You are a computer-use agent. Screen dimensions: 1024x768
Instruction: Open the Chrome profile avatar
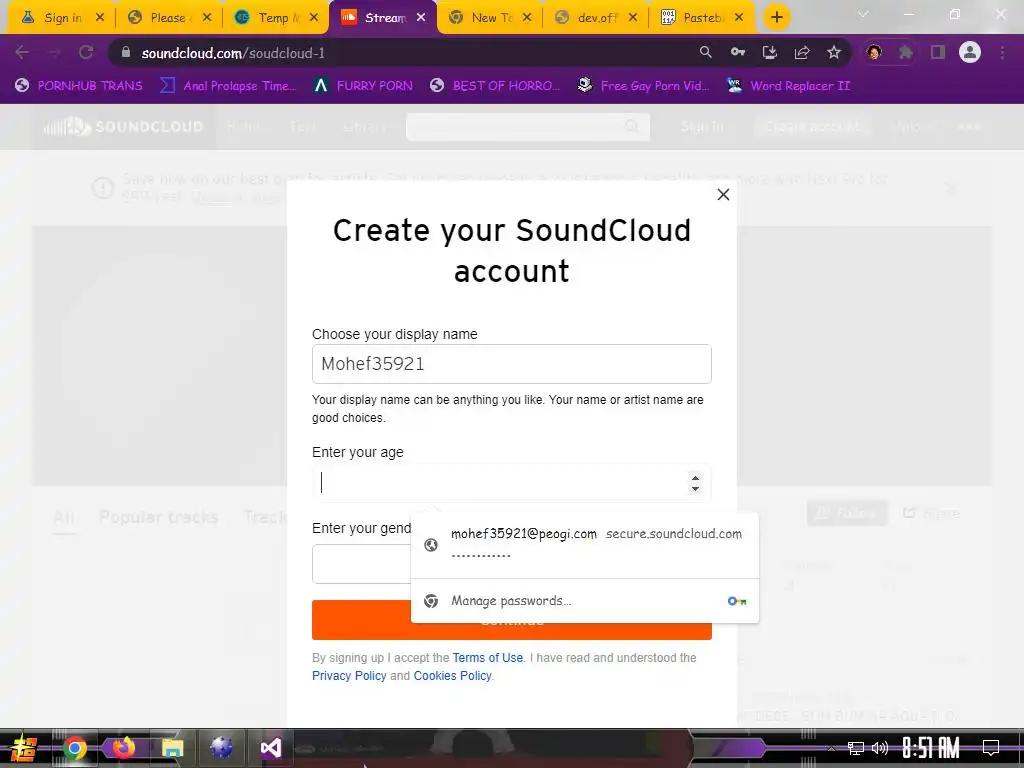(x=970, y=52)
